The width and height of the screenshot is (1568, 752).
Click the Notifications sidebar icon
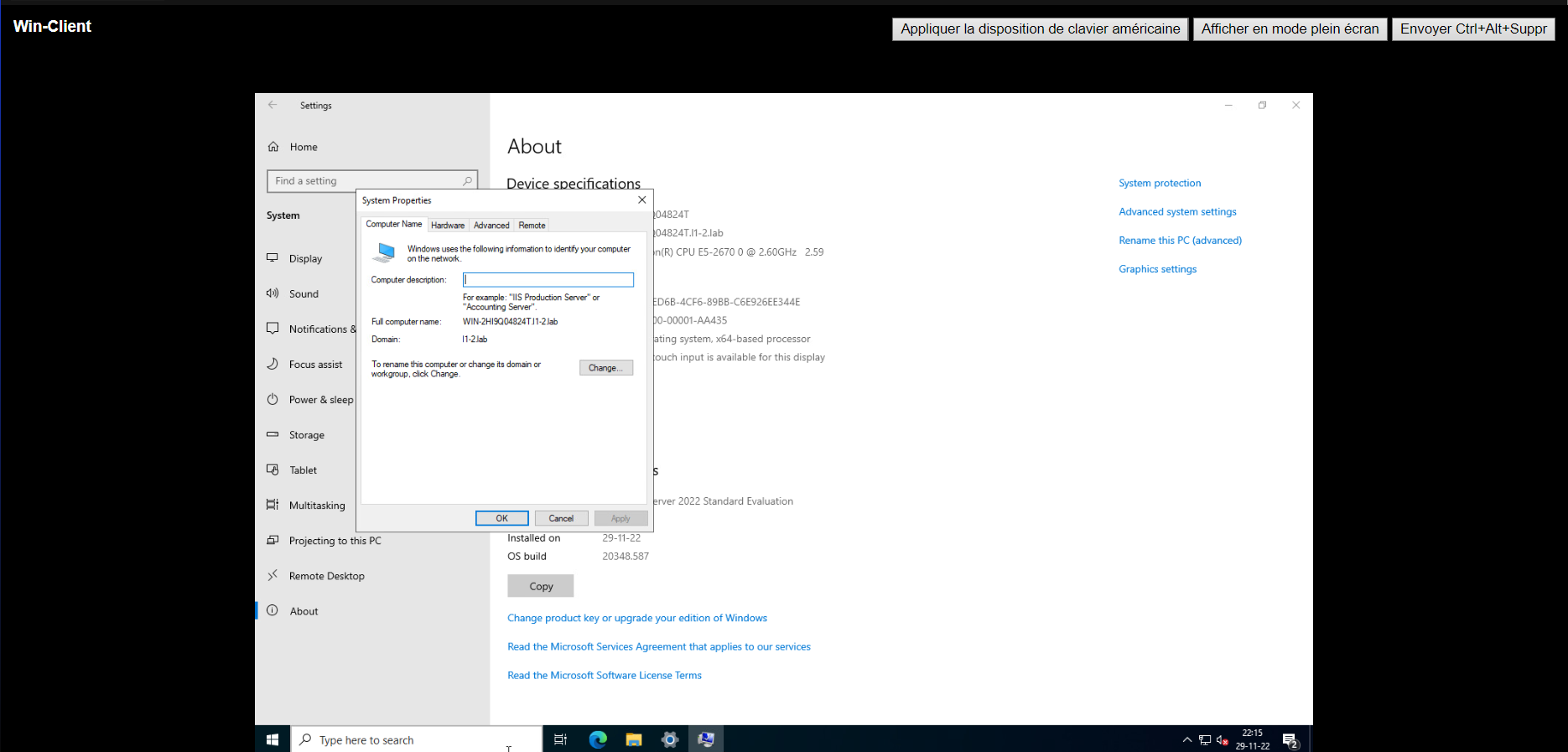(x=273, y=329)
